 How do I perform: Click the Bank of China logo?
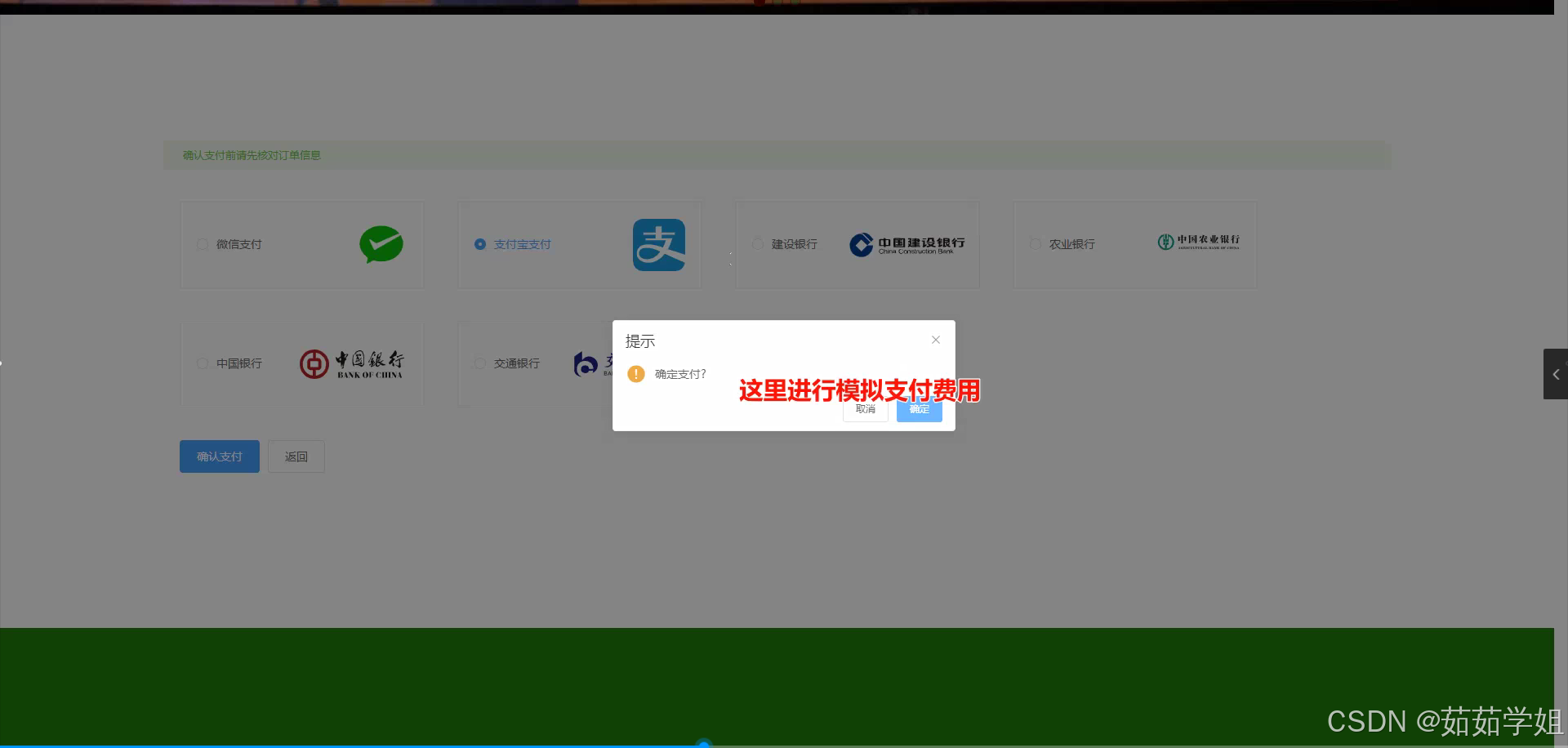click(x=351, y=364)
